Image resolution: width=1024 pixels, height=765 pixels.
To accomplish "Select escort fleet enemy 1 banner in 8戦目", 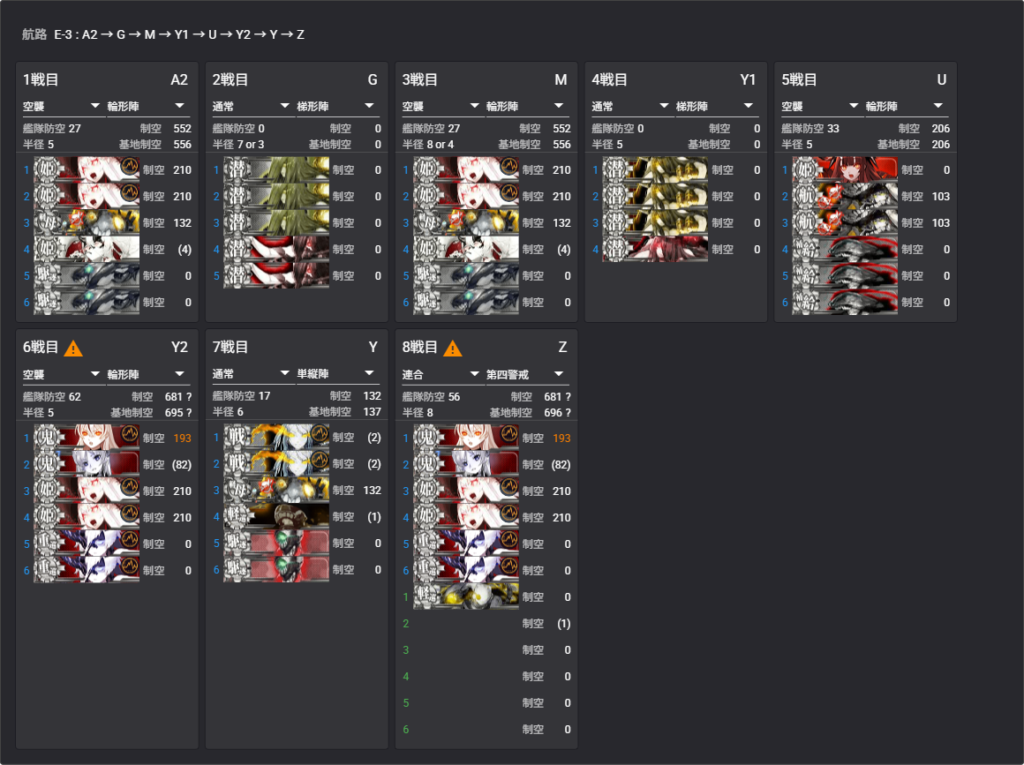I will coord(466,596).
